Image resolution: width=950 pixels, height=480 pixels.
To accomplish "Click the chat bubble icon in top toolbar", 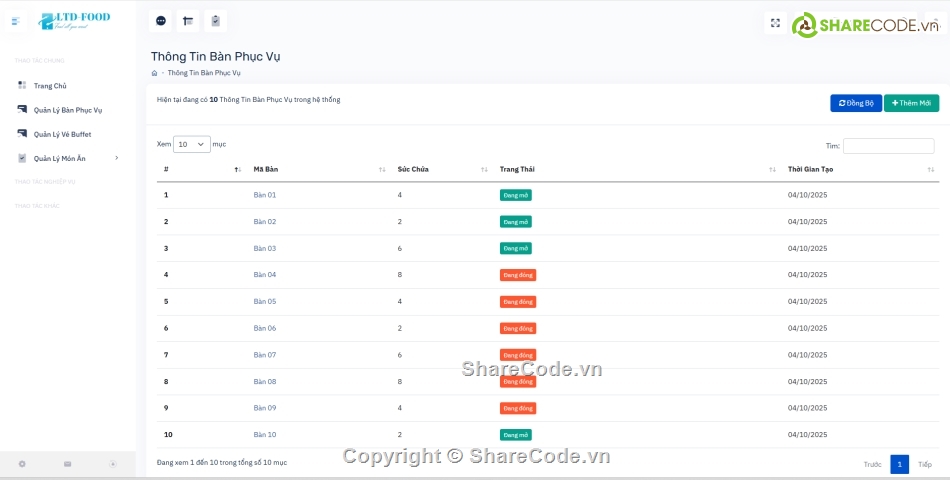I will click(x=161, y=21).
